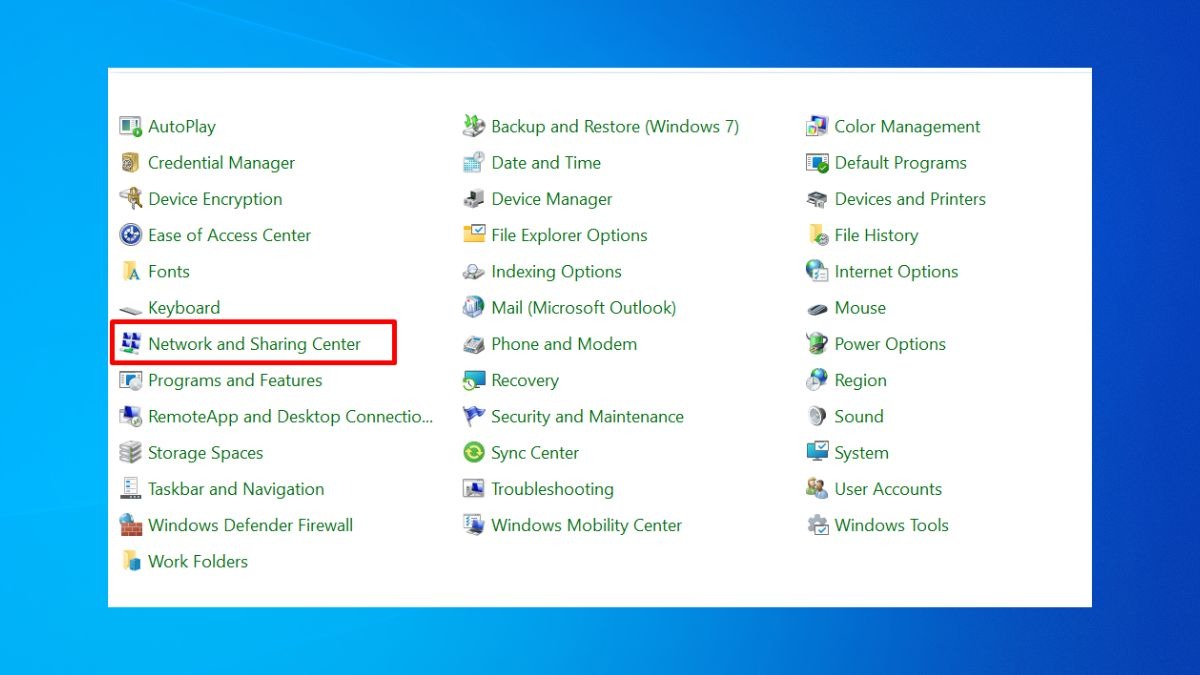Click the Keyboard icon
1200x675 pixels.
pos(131,308)
